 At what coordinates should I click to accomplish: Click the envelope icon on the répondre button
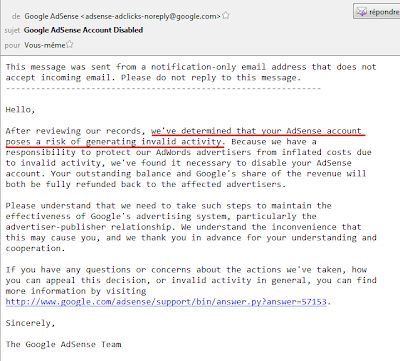tap(361, 12)
